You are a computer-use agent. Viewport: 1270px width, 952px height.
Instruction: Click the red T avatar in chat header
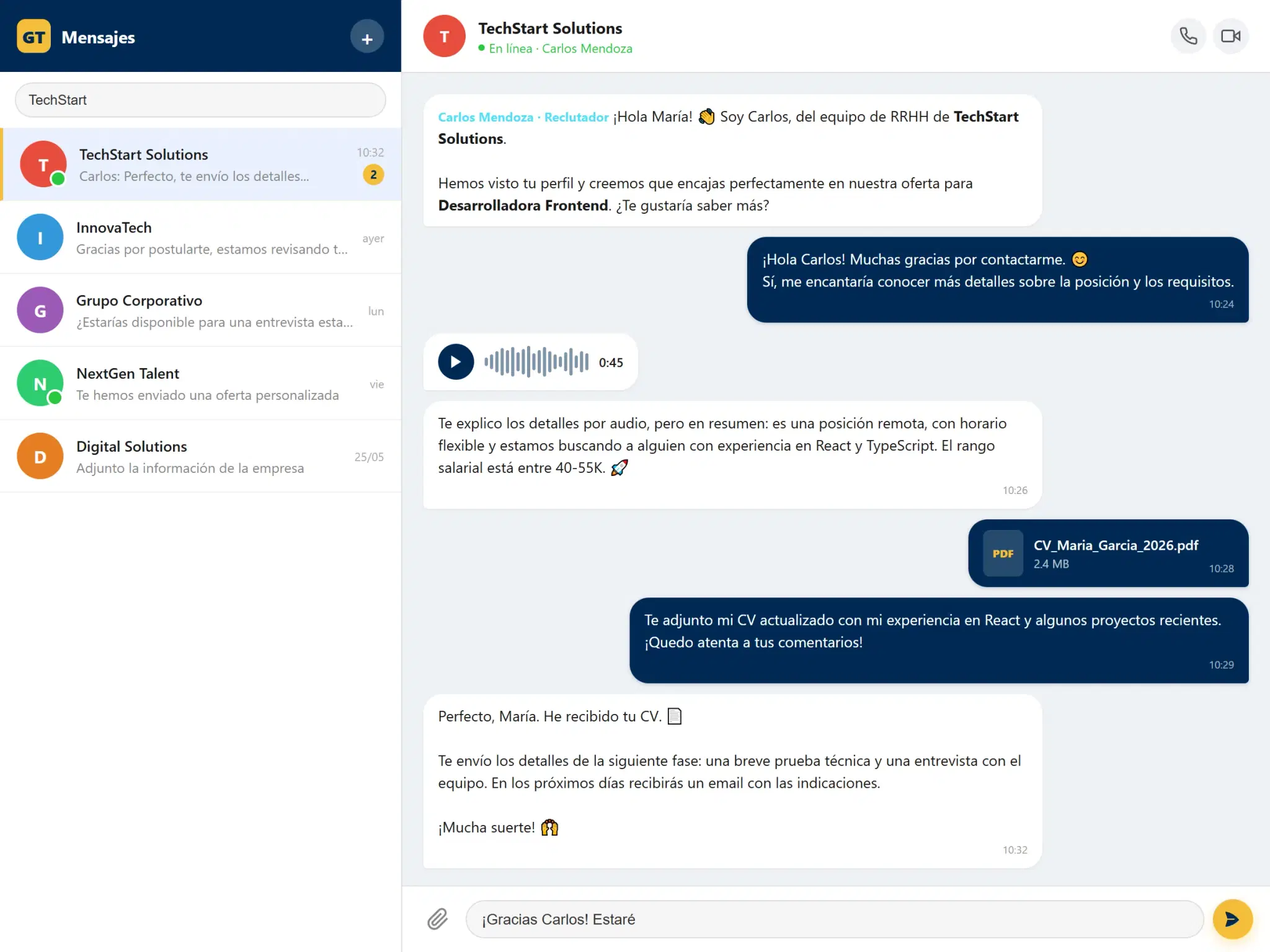point(444,36)
